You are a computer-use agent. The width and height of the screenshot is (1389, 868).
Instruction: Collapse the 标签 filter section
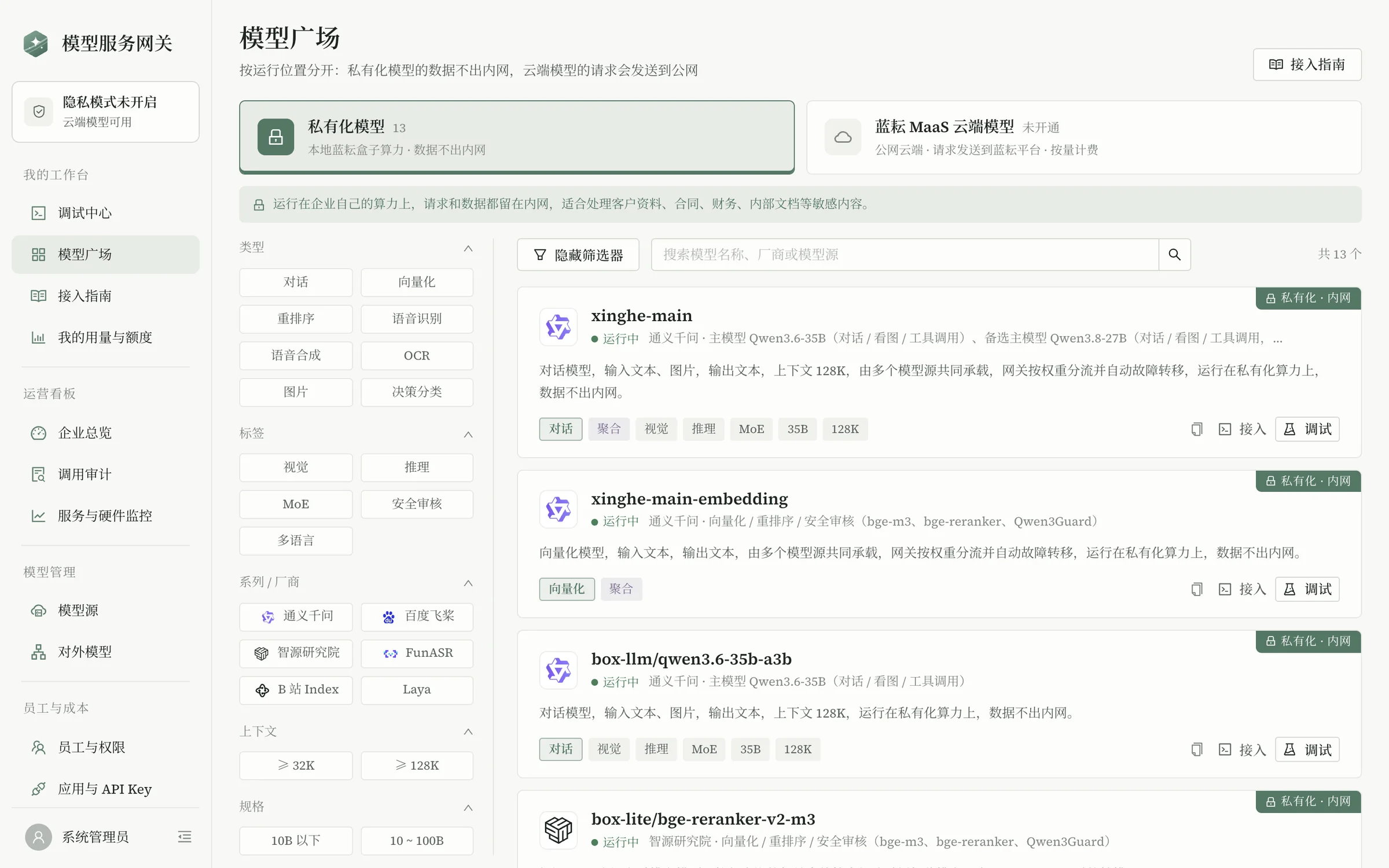click(468, 434)
